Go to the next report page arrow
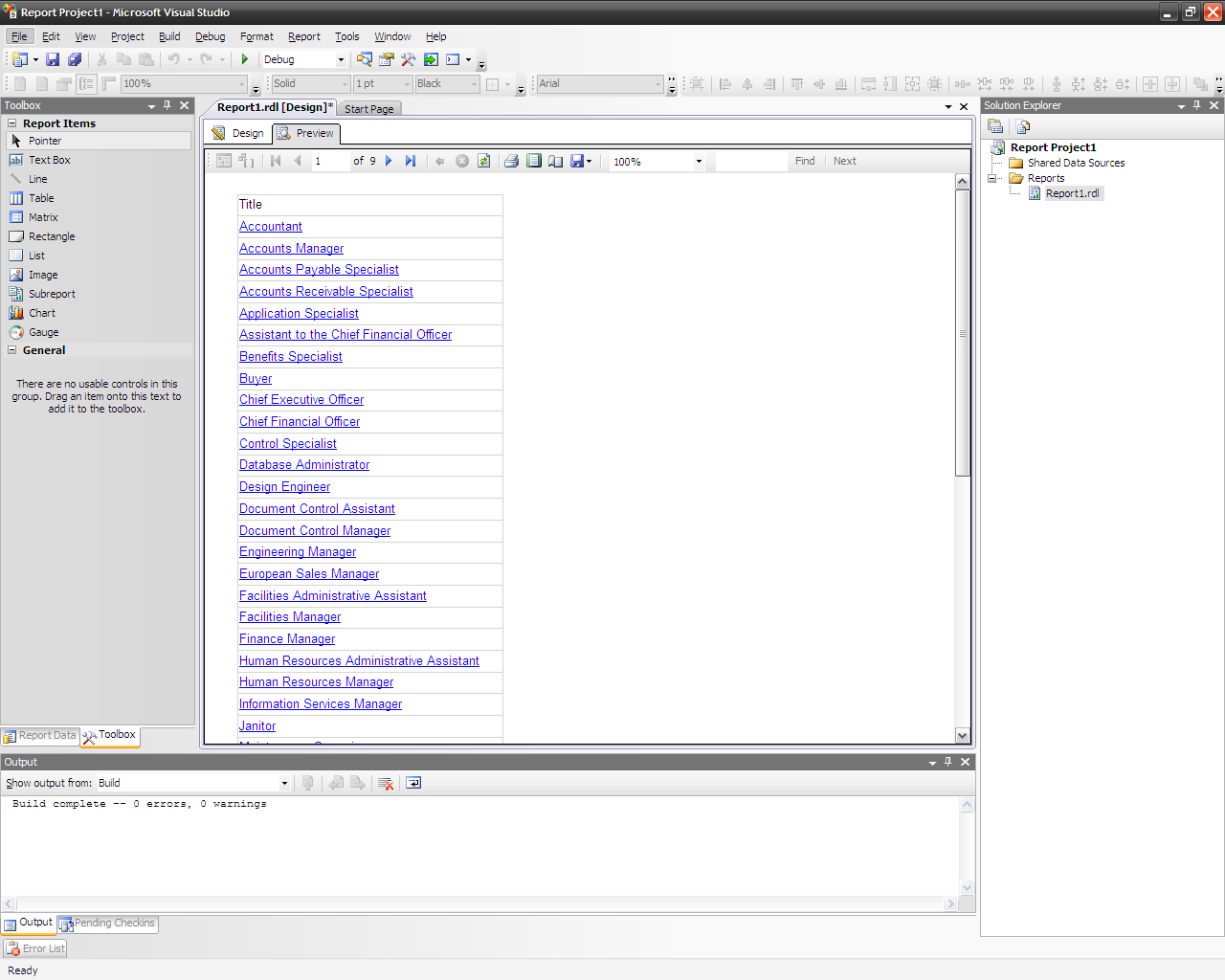 (389, 161)
